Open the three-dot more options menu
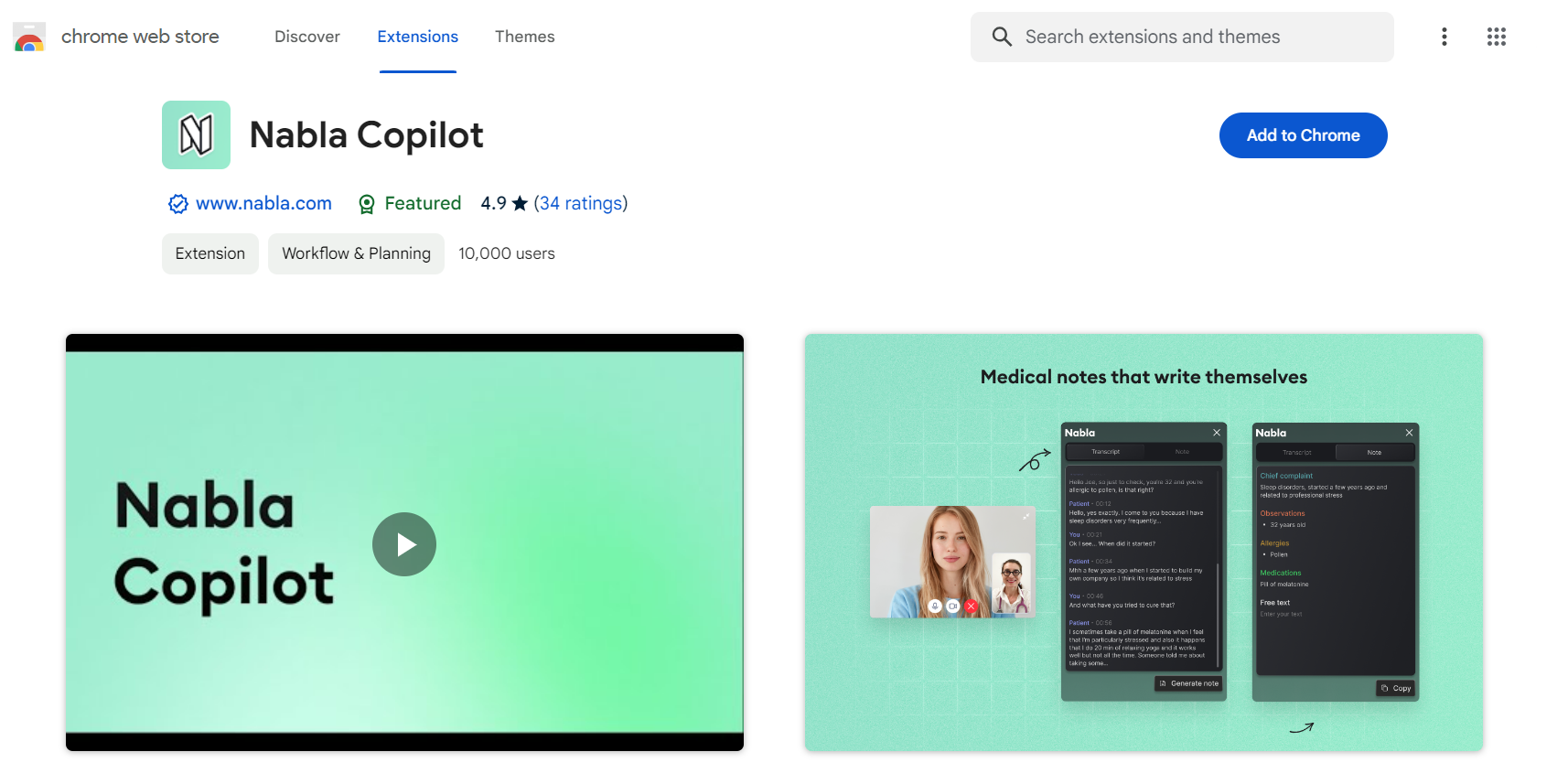 [x=1444, y=37]
